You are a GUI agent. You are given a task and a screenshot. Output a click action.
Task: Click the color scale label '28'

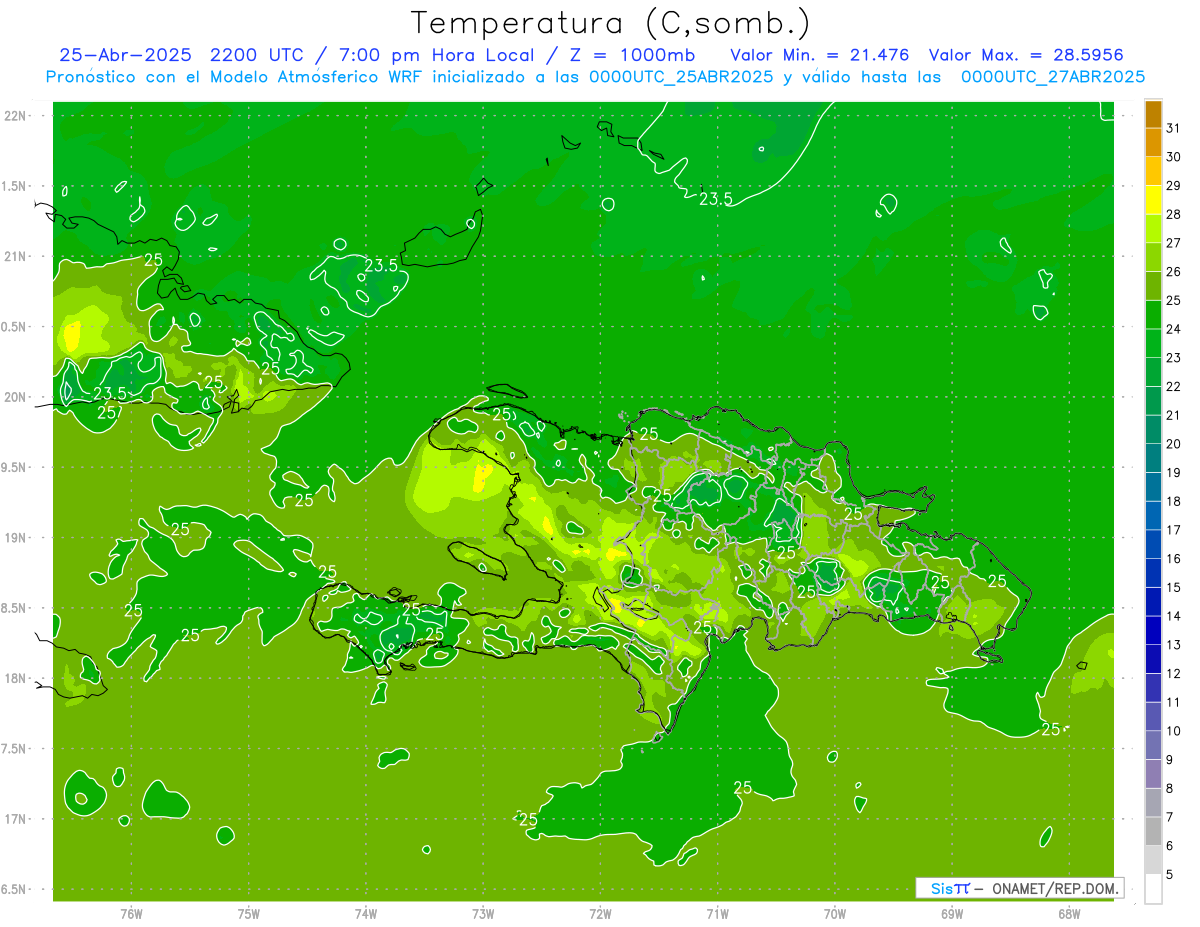coord(1173,214)
